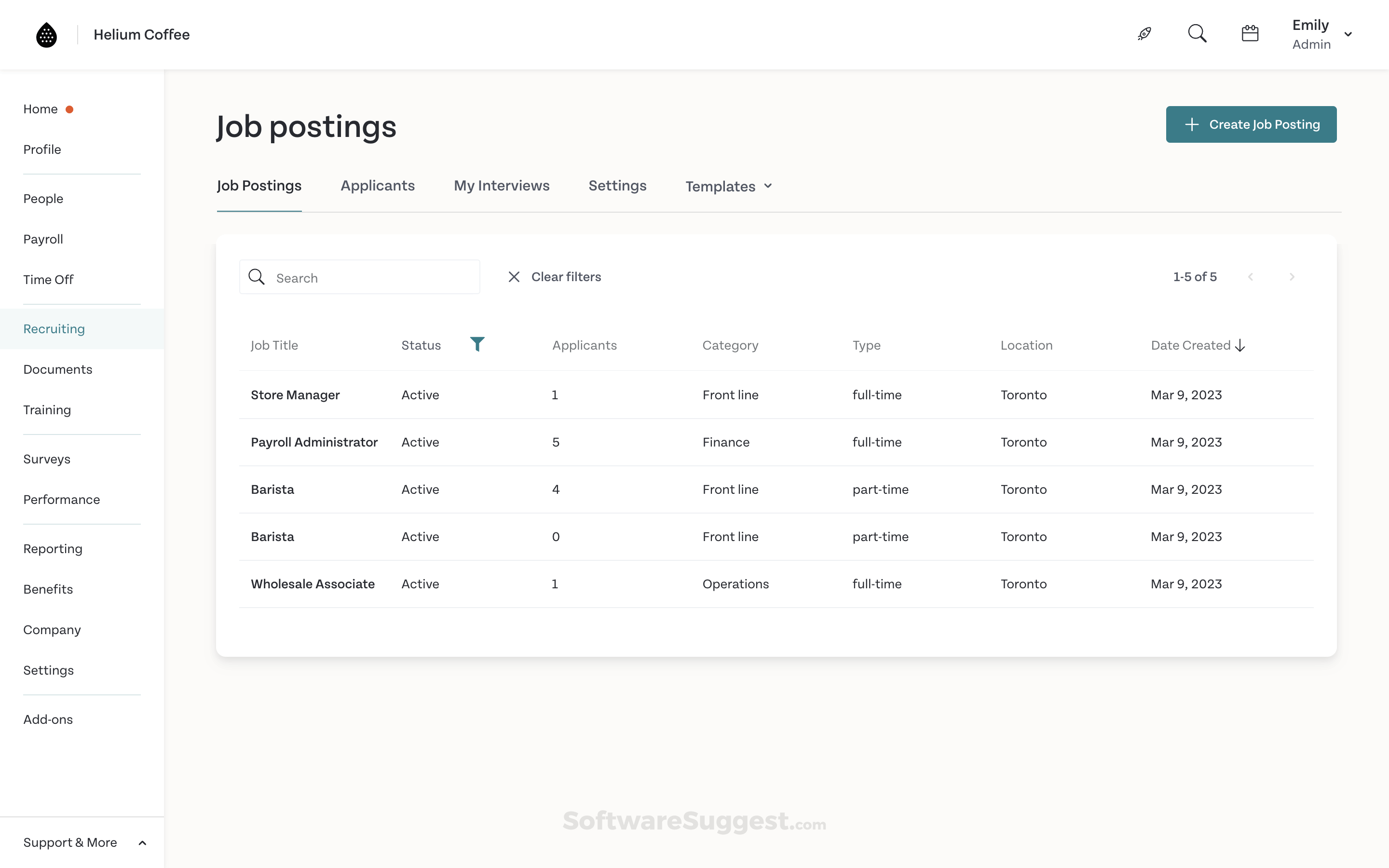Viewport: 1389px width, 868px height.
Task: Switch to the Applicants tab
Action: (x=377, y=186)
